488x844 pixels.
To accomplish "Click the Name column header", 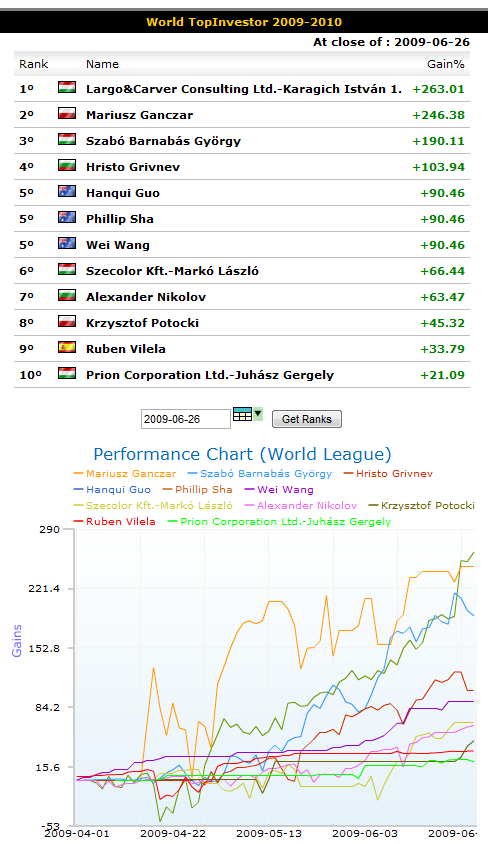I will click(x=102, y=64).
